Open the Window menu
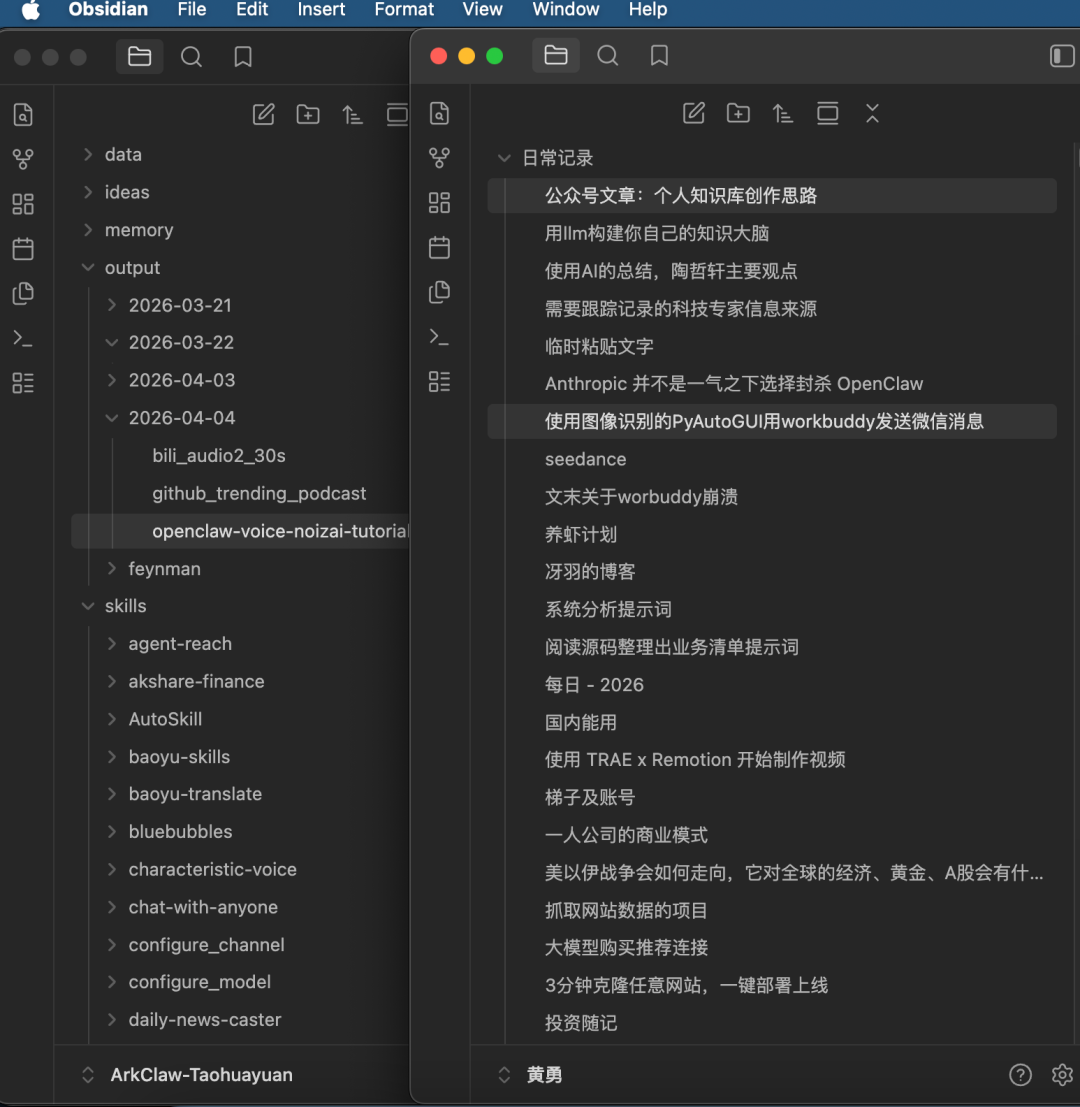 (565, 10)
